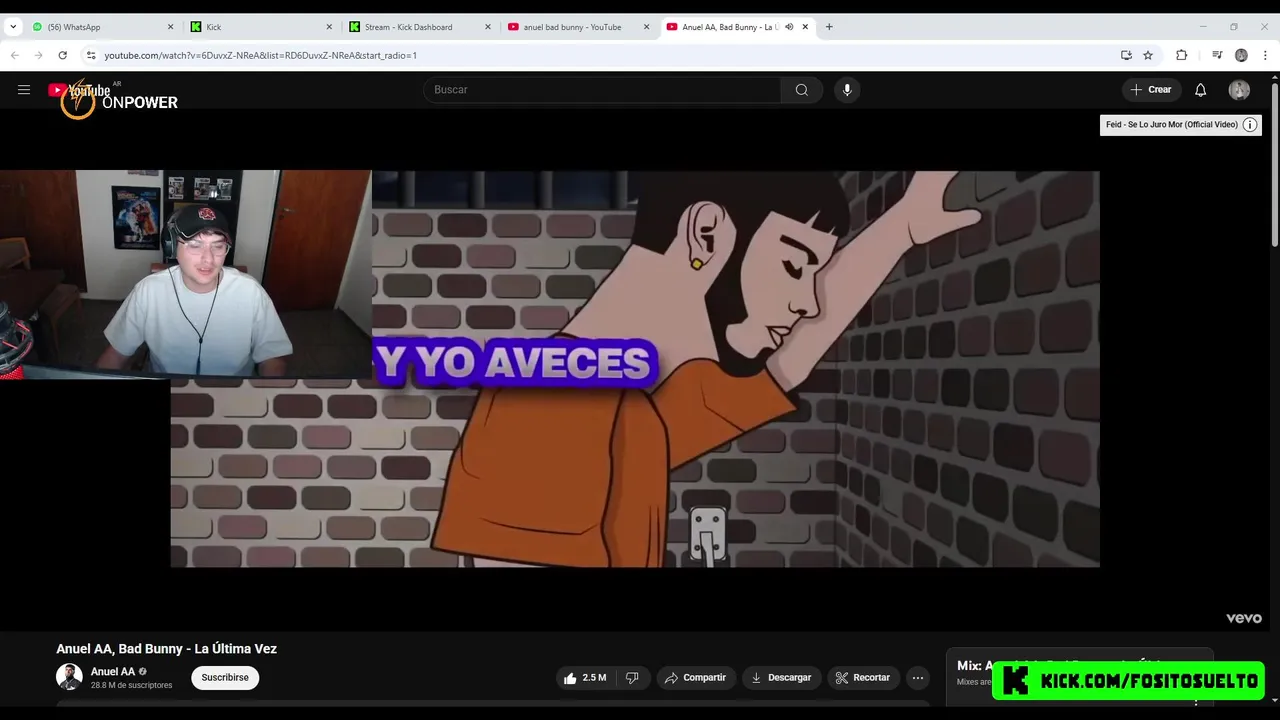This screenshot has height=720, width=1280.
Task: Open the YouTube account avatar menu
Action: point(1239,90)
